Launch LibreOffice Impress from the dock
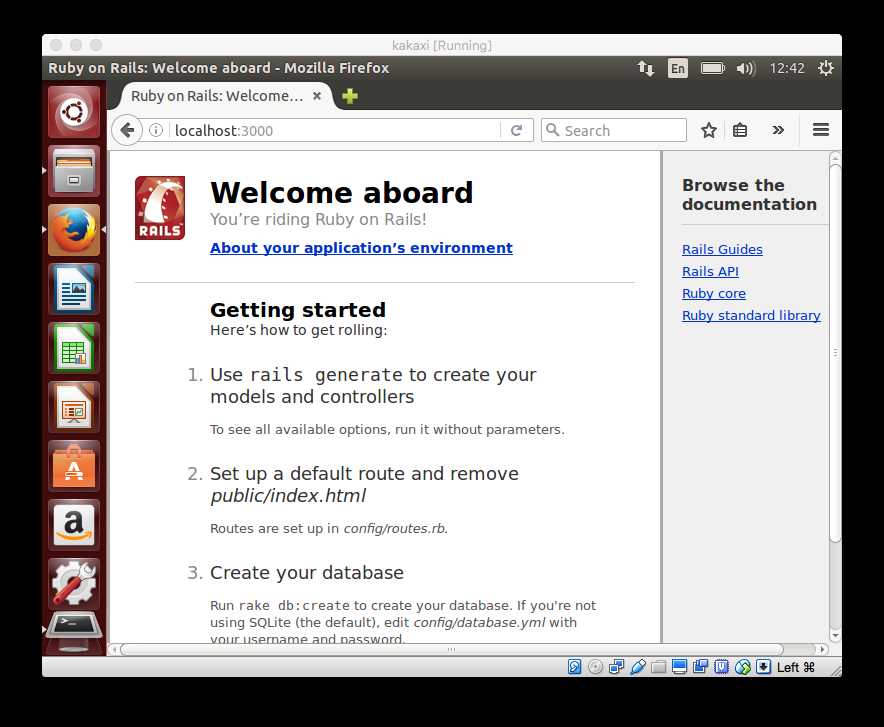The image size is (884, 727). click(x=74, y=407)
